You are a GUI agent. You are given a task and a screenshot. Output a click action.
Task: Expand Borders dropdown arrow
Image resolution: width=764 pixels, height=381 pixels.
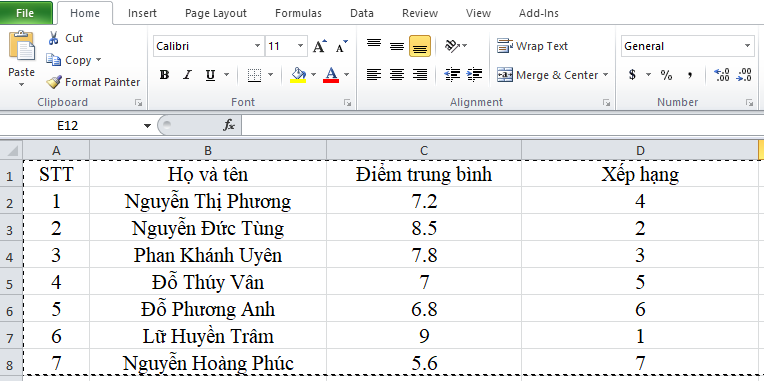pyautogui.click(x=270, y=75)
